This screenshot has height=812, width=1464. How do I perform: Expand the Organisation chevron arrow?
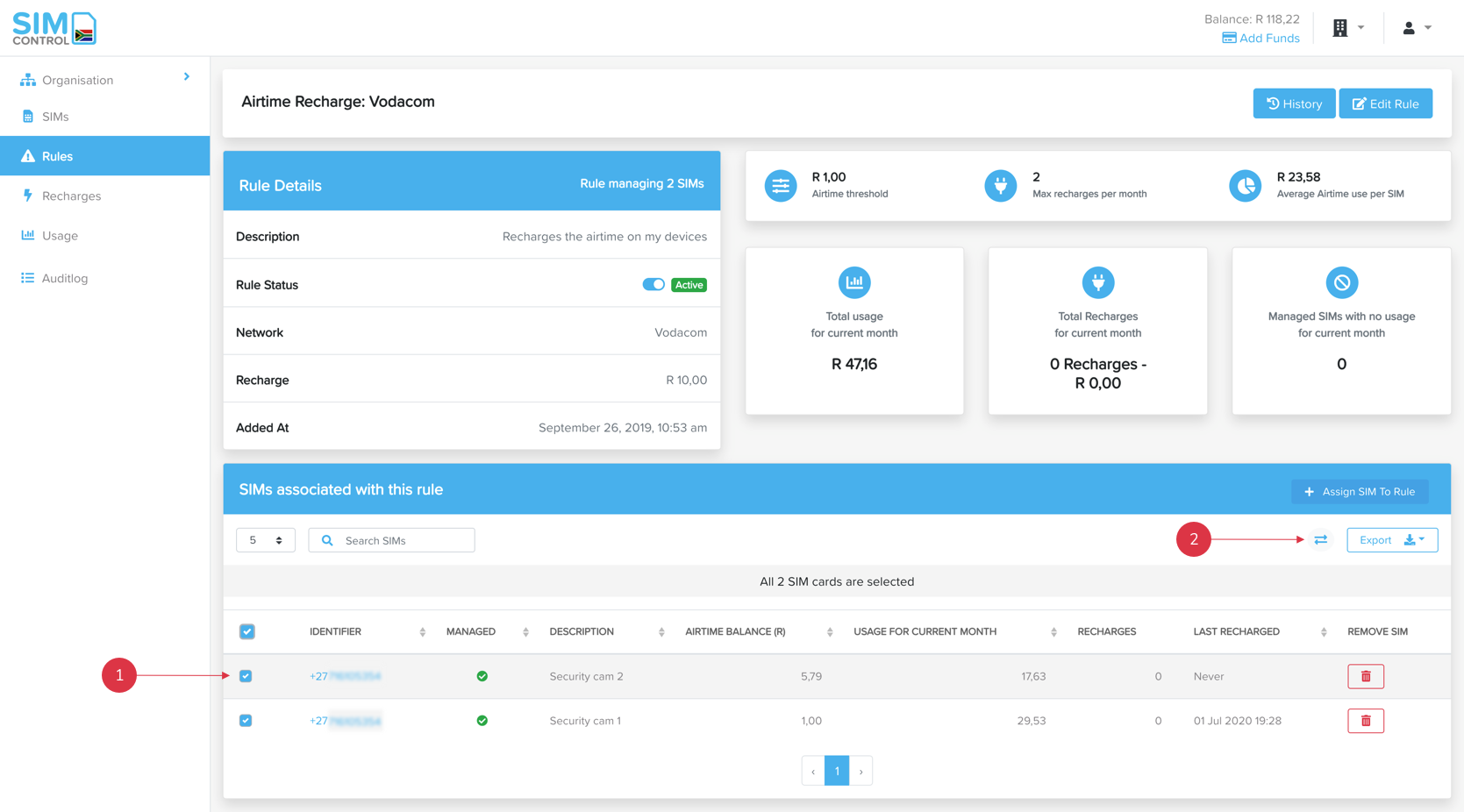coord(187,77)
